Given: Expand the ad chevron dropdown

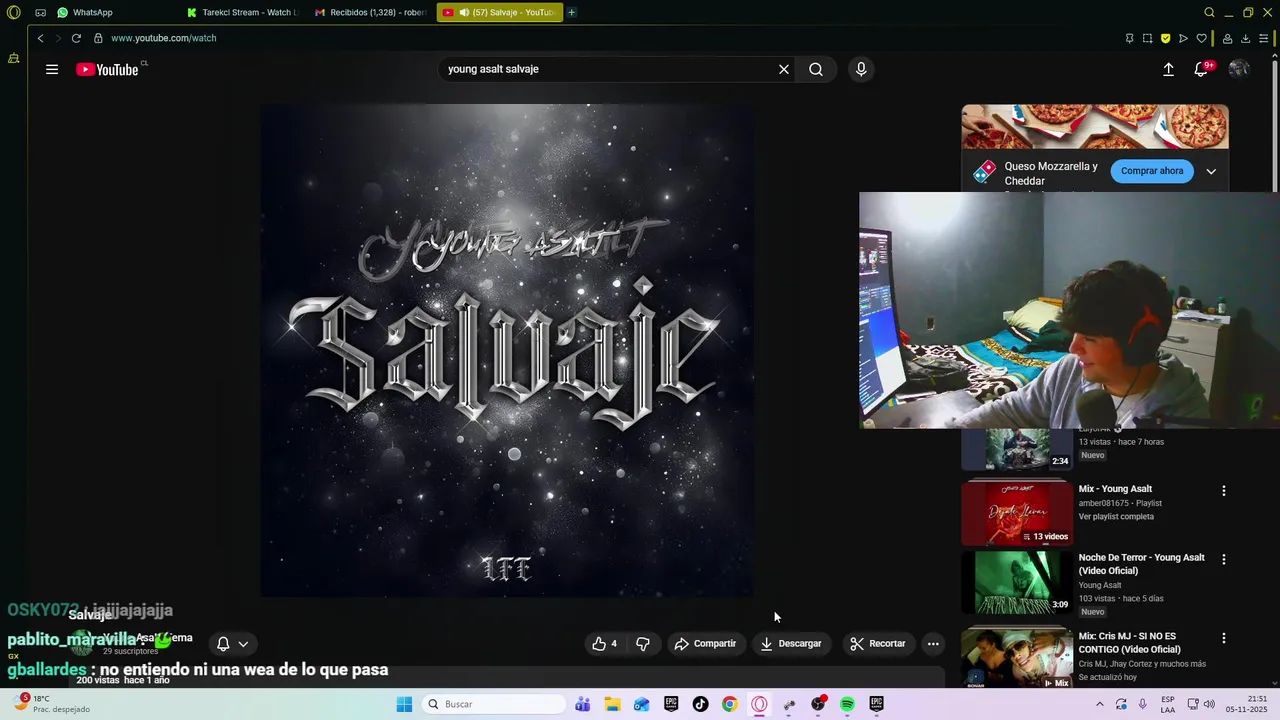Looking at the screenshot, I should pos(1211,171).
